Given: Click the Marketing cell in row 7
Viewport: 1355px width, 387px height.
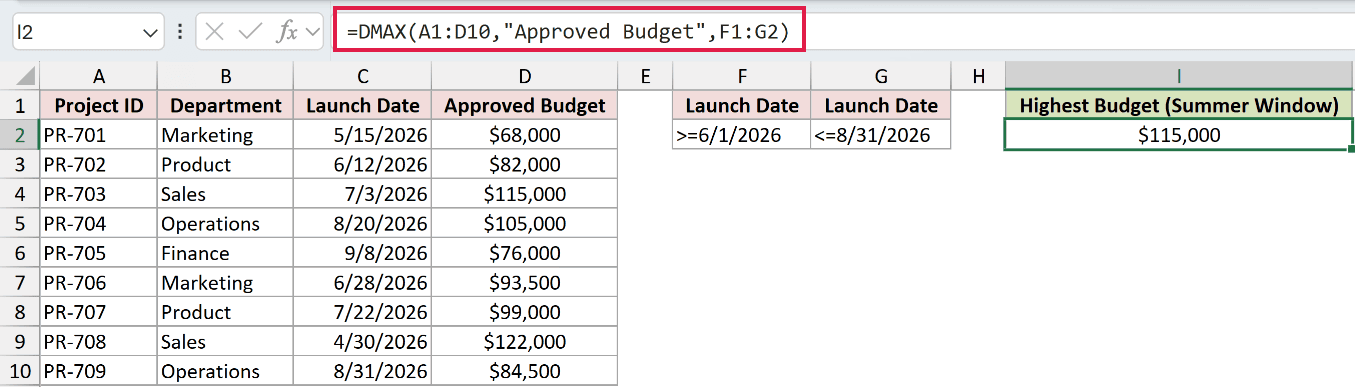Looking at the screenshot, I should [225, 283].
